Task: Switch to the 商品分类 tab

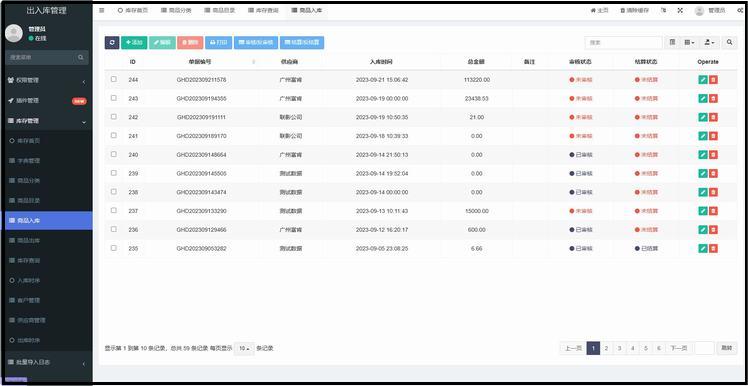Action: 176,10
